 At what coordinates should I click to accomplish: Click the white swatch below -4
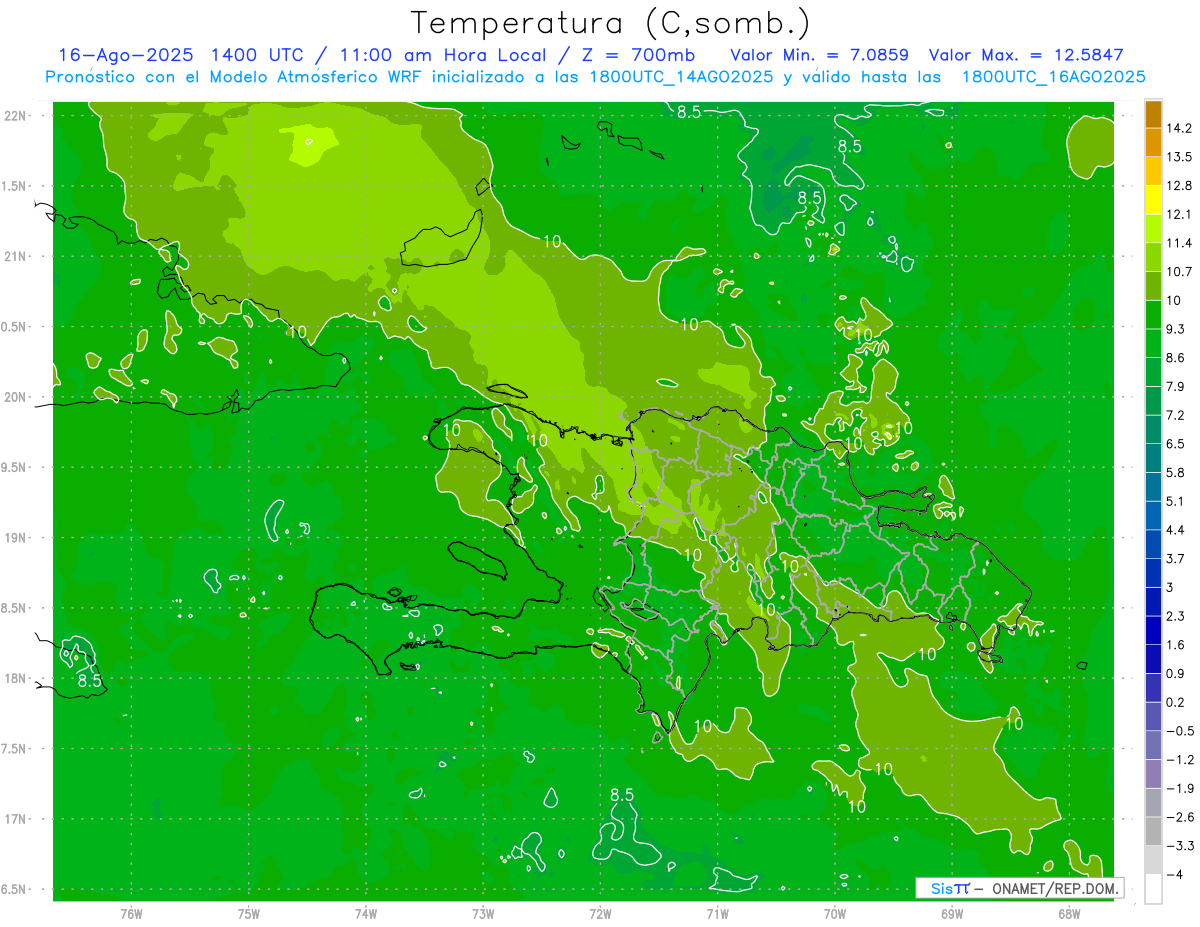tap(1153, 889)
